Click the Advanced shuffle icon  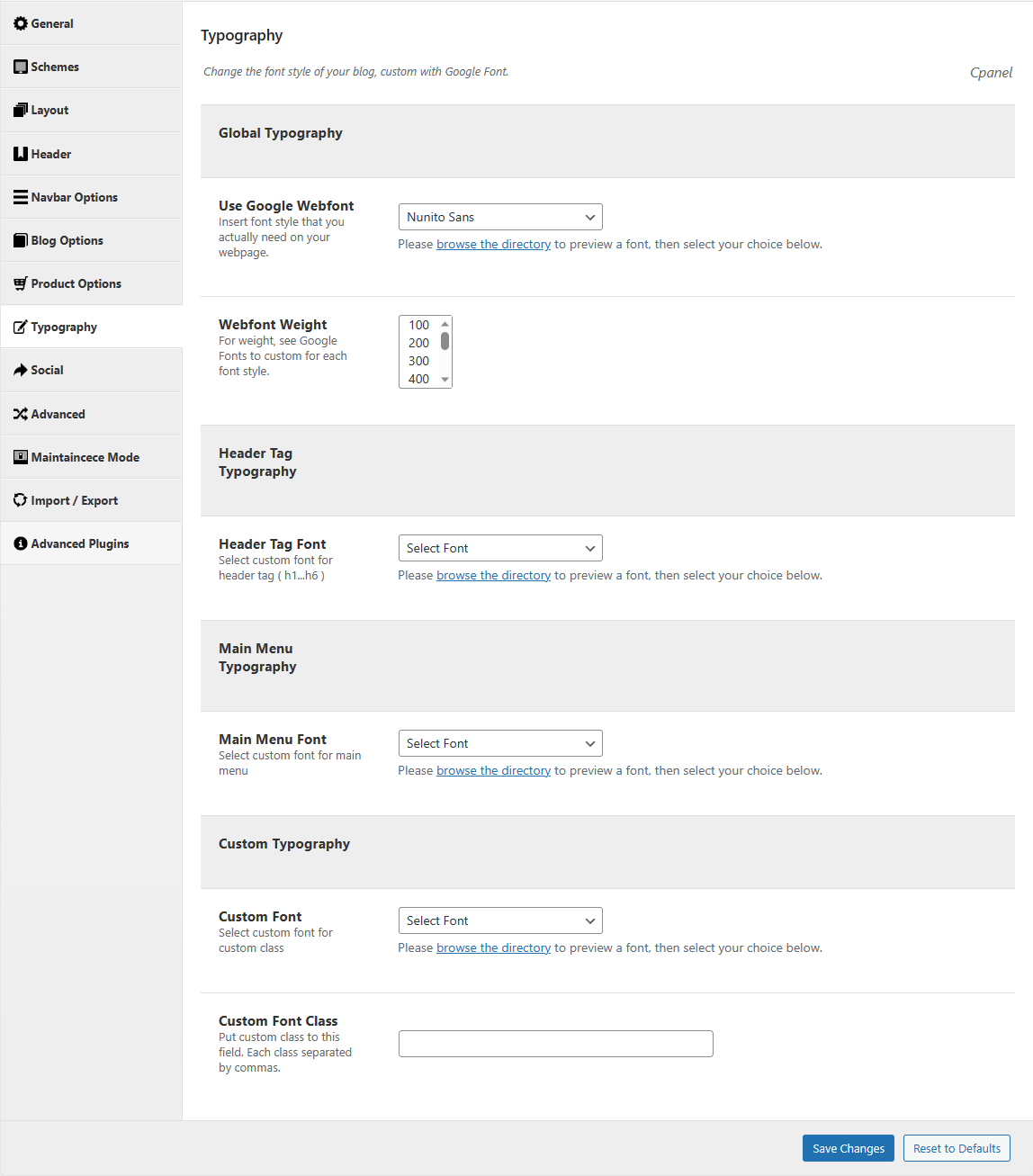pos(21,414)
